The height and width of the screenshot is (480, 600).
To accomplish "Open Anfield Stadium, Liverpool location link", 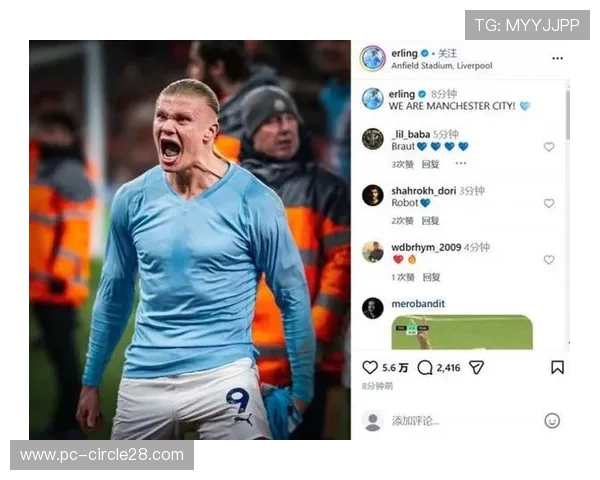I will (442, 66).
